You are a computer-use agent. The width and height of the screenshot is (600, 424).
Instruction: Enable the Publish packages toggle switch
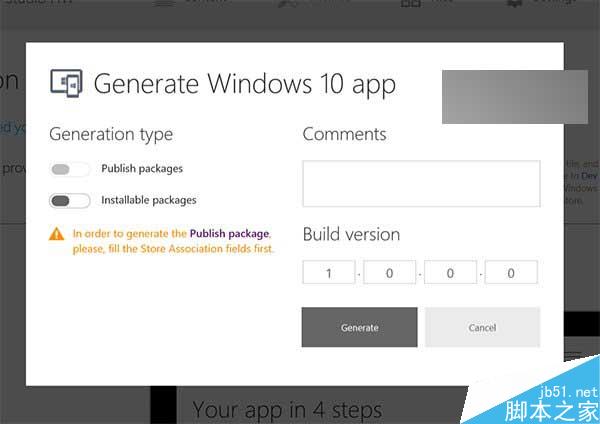[69, 169]
